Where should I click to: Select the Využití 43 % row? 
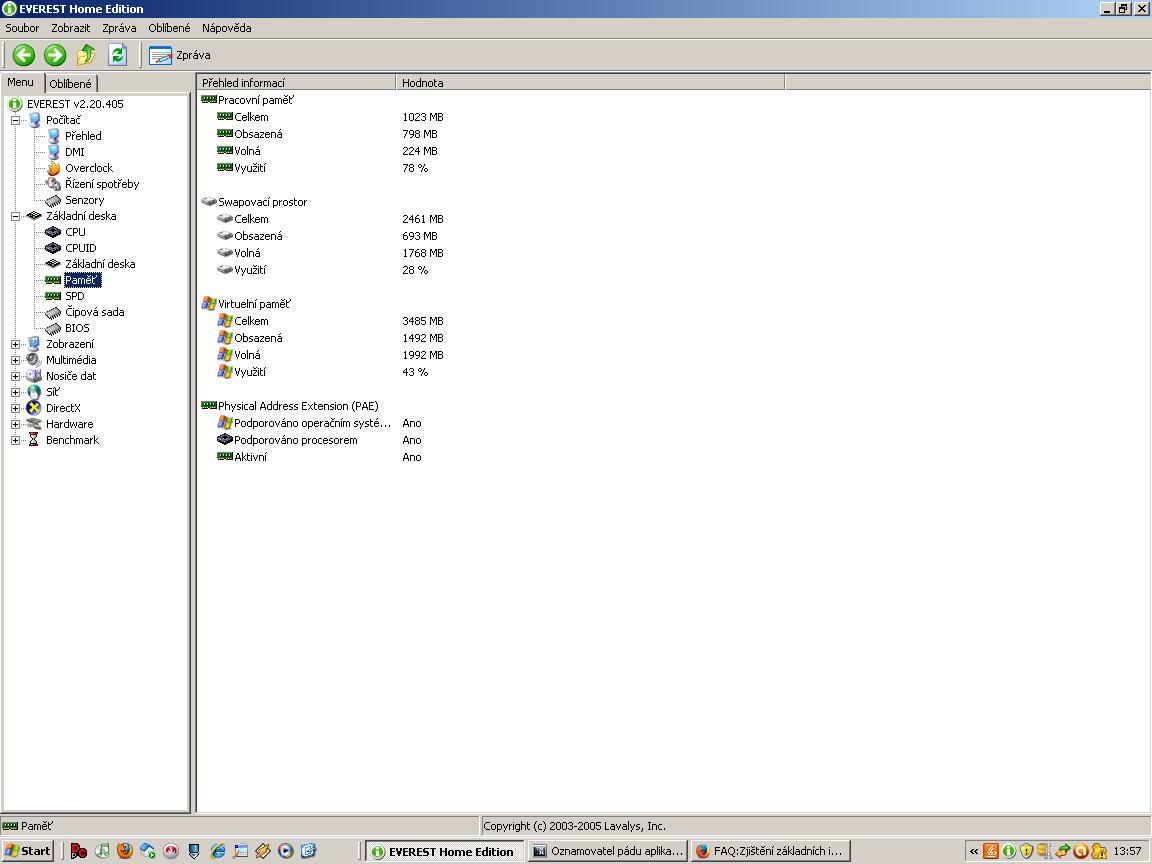pyautogui.click(x=323, y=372)
